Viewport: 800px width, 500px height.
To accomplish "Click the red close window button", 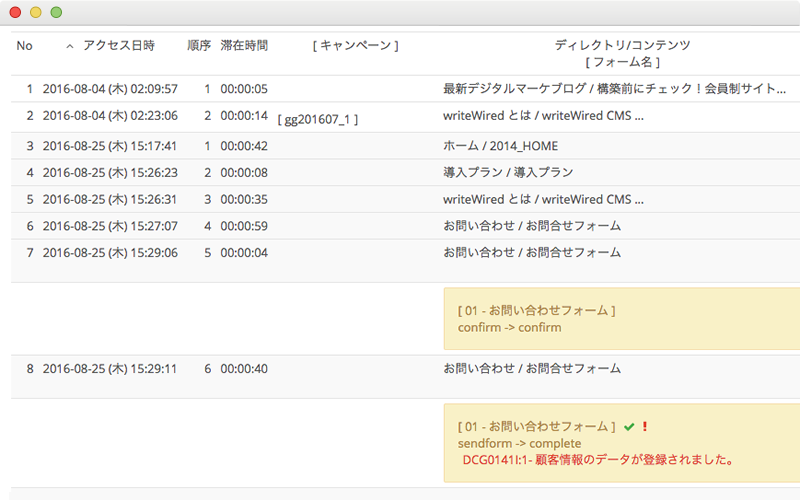I will 15,12.
